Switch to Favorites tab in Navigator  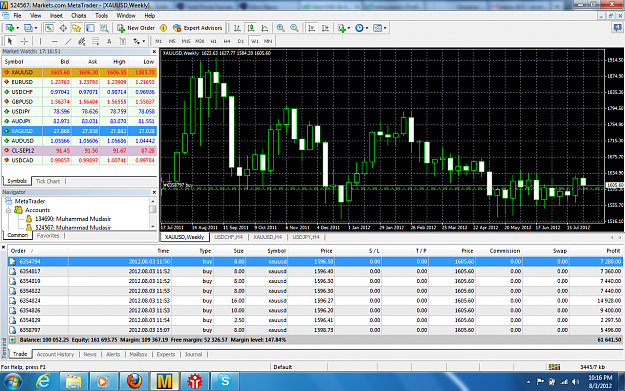48,236
